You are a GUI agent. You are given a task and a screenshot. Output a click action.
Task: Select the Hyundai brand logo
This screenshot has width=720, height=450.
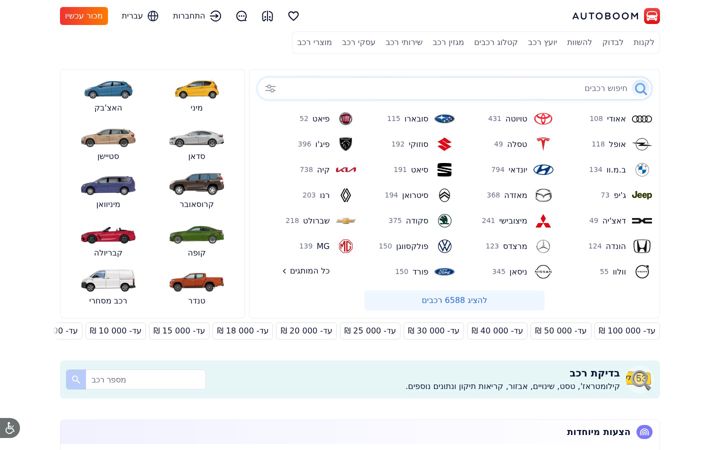click(543, 169)
